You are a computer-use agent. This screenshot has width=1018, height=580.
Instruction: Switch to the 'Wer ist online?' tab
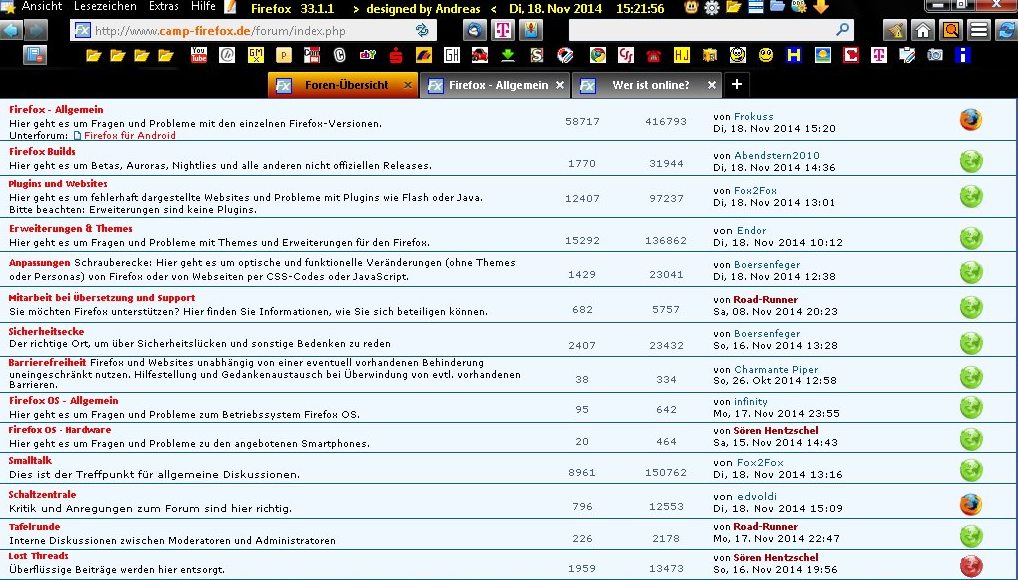(650, 85)
